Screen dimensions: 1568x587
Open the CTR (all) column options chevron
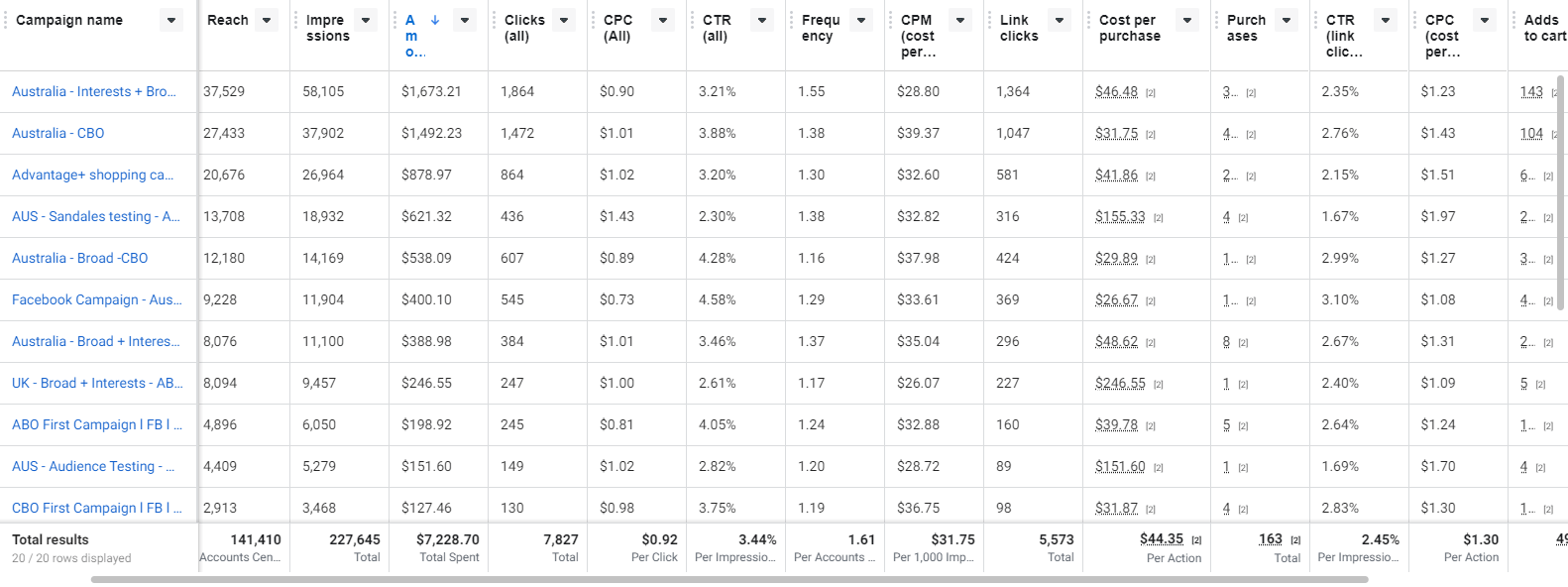pyautogui.click(x=761, y=18)
